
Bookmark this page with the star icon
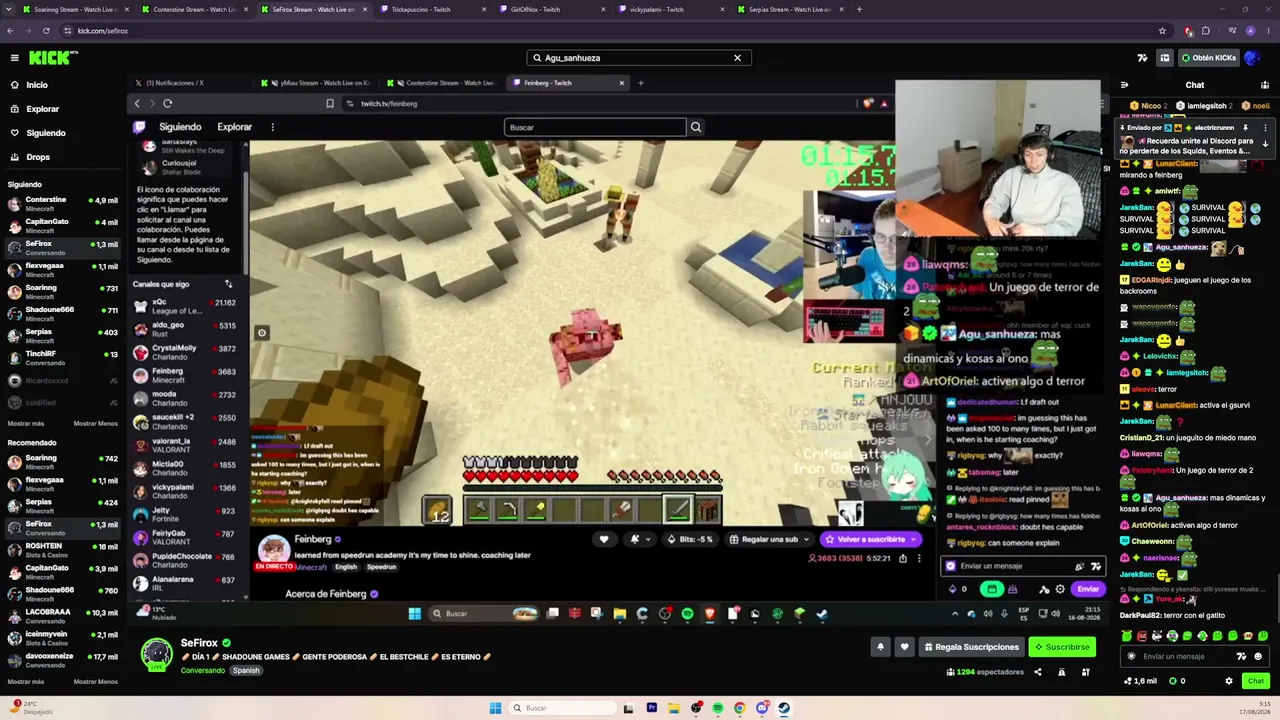coord(1162,31)
